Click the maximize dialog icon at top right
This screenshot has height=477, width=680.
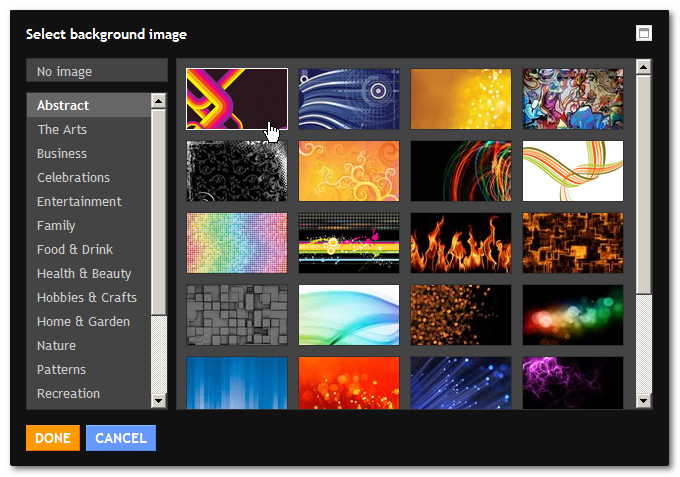tap(644, 33)
